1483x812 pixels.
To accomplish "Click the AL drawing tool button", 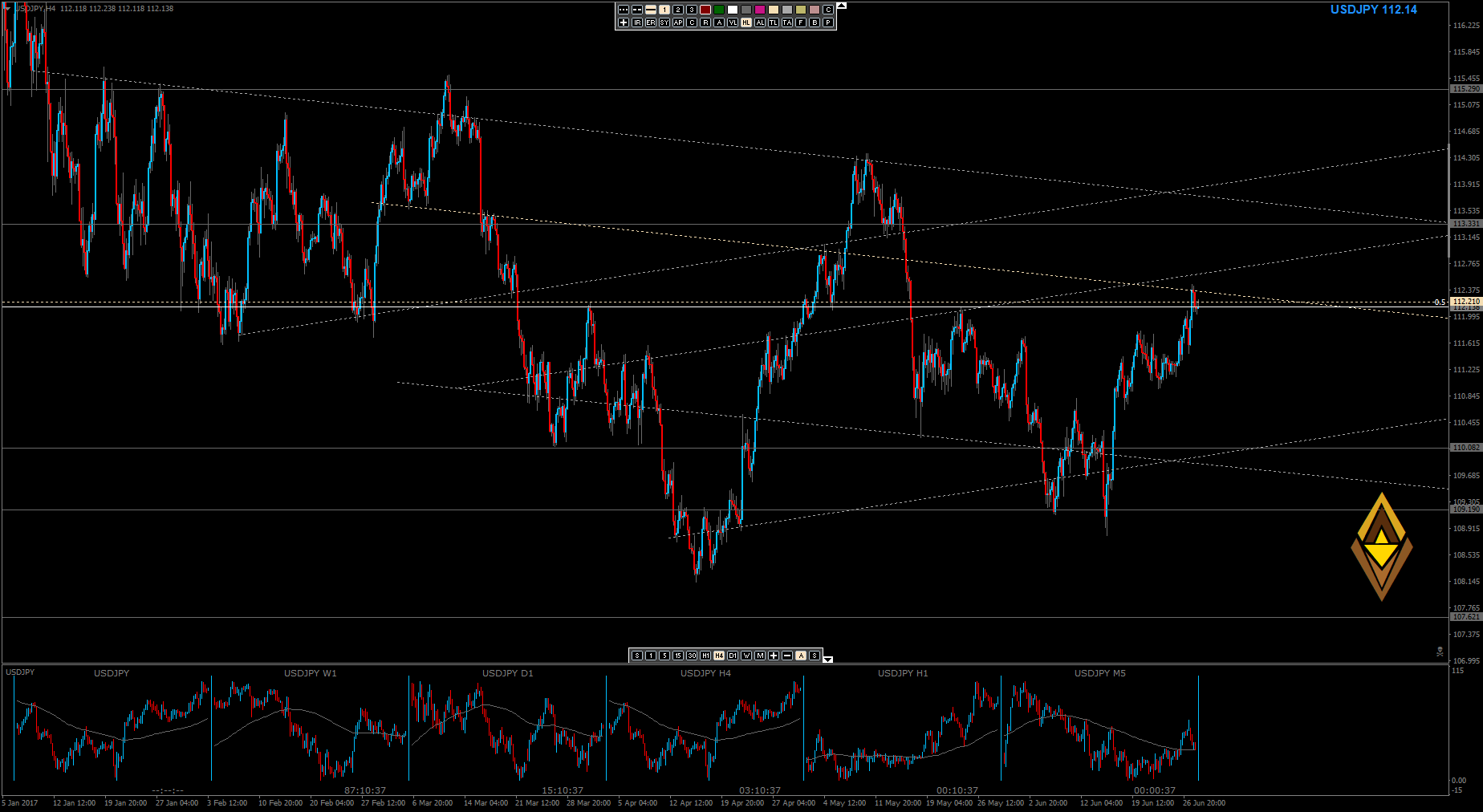I will [760, 22].
